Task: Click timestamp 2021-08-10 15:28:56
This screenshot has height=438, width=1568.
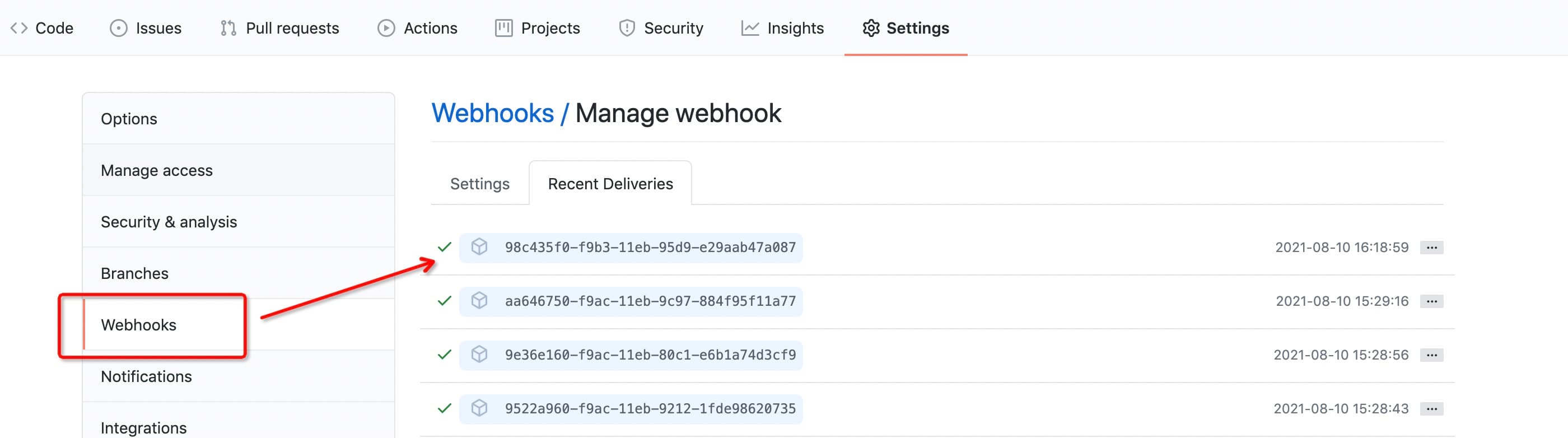Action: point(1341,355)
